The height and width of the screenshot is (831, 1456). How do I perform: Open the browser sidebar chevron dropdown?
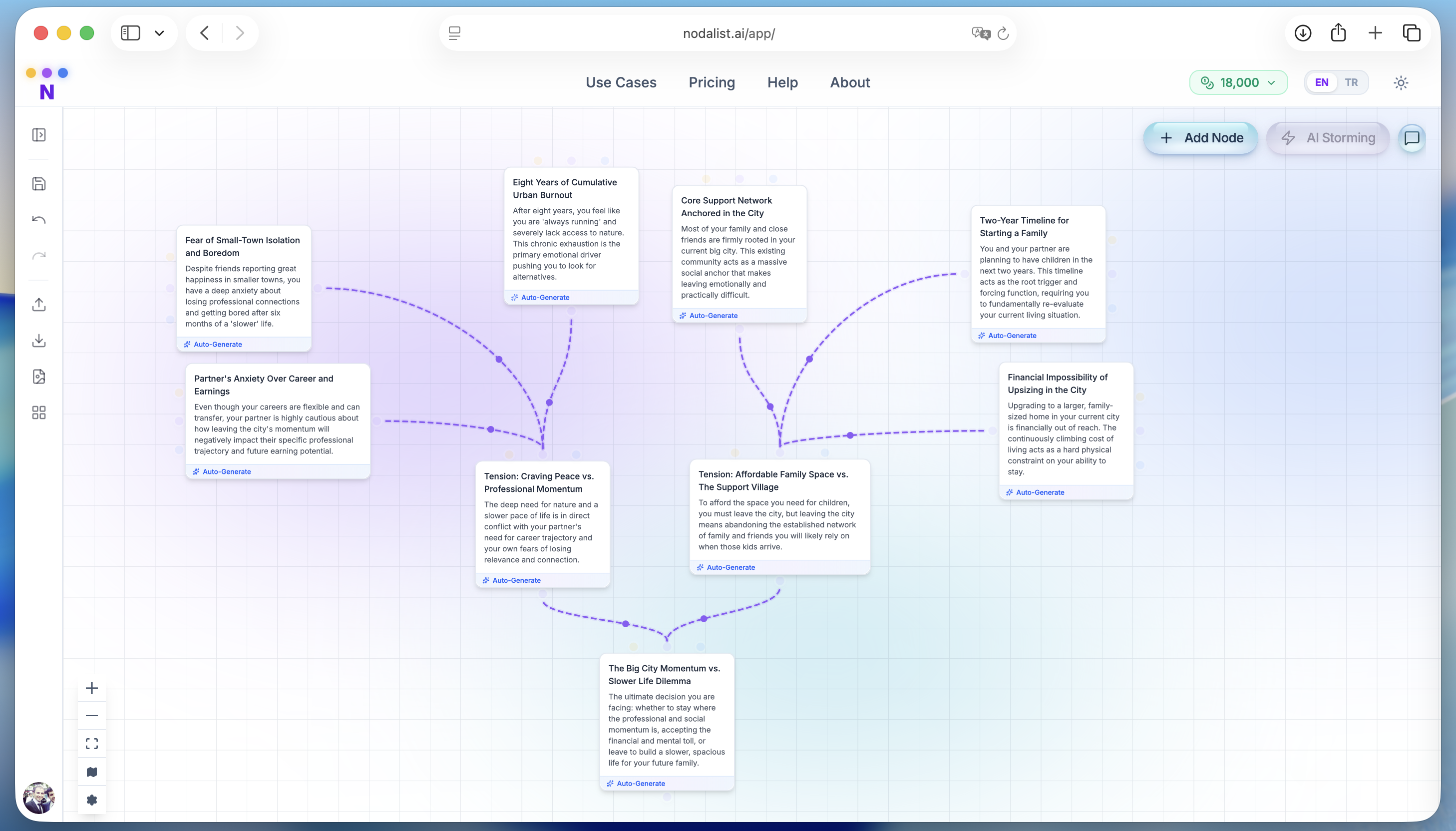(x=159, y=33)
